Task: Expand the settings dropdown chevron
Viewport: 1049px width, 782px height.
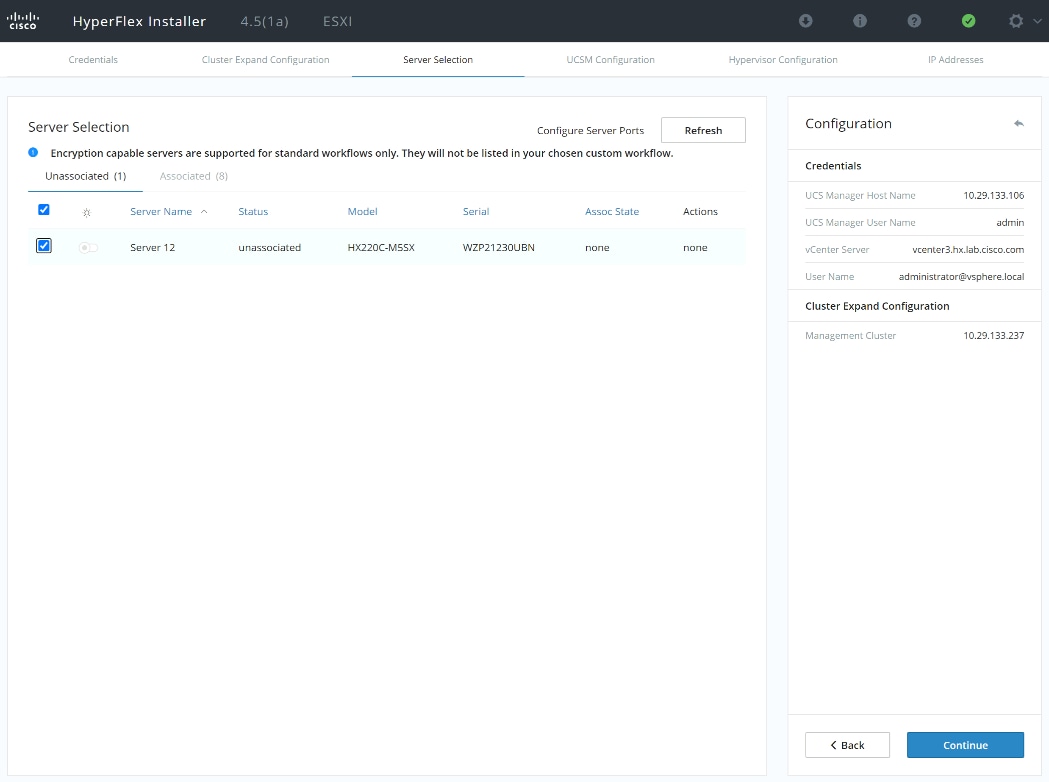Action: pyautogui.click(x=1037, y=21)
